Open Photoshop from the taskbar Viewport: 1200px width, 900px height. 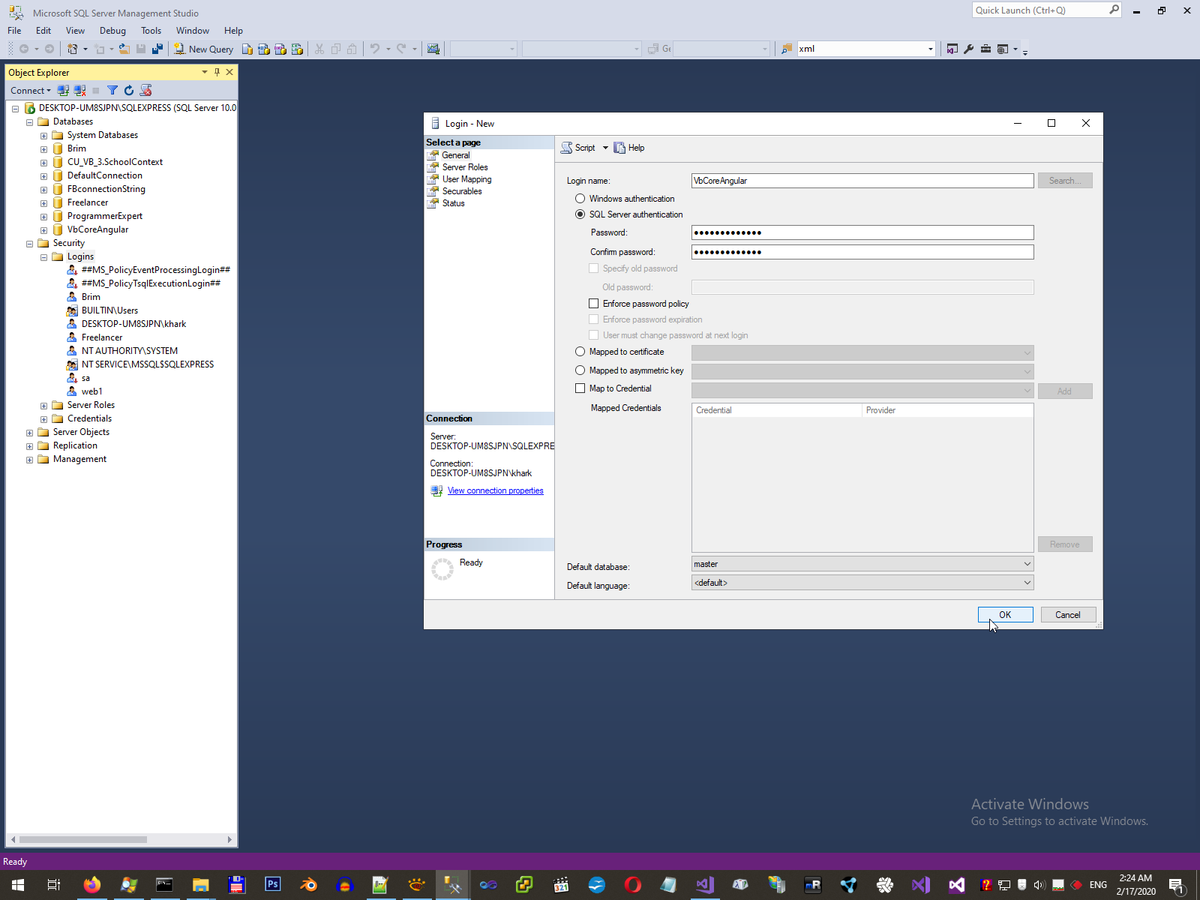(272, 885)
